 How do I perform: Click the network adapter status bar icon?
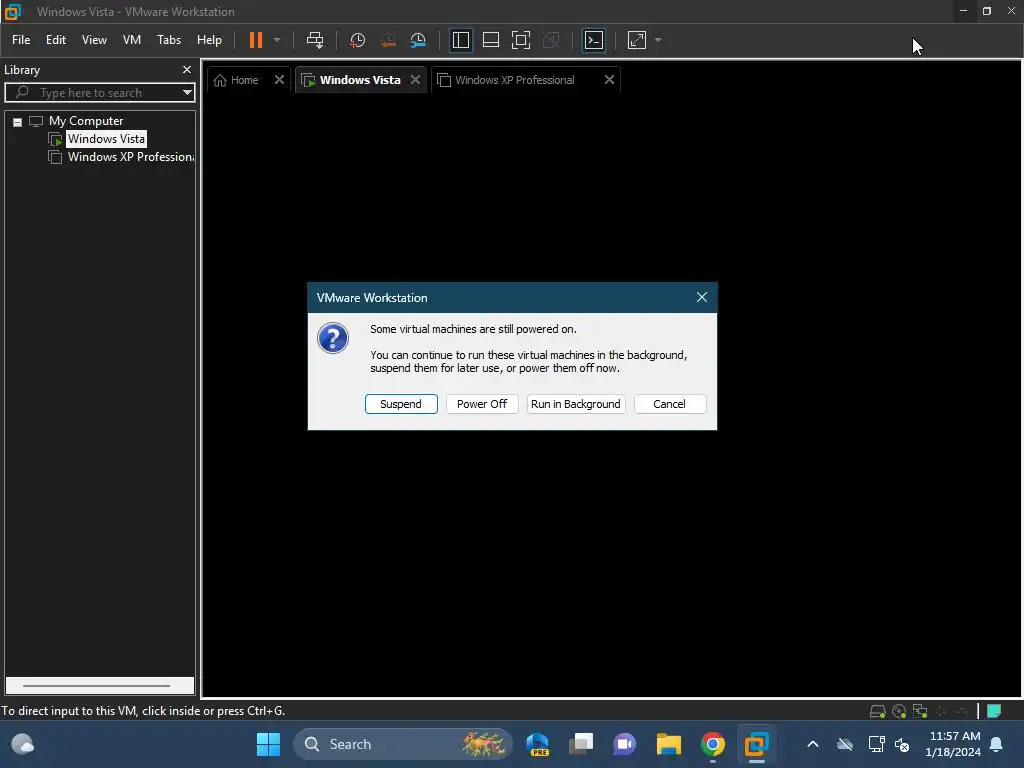click(x=920, y=711)
